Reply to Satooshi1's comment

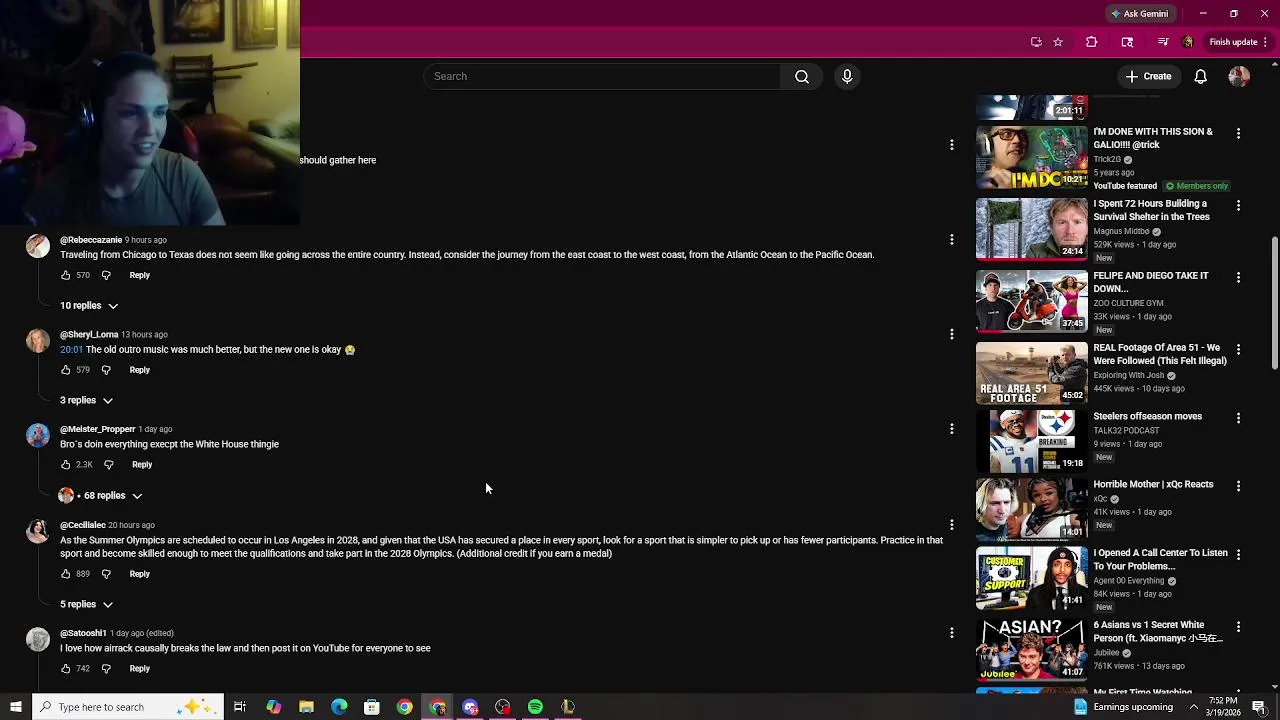tap(139, 668)
